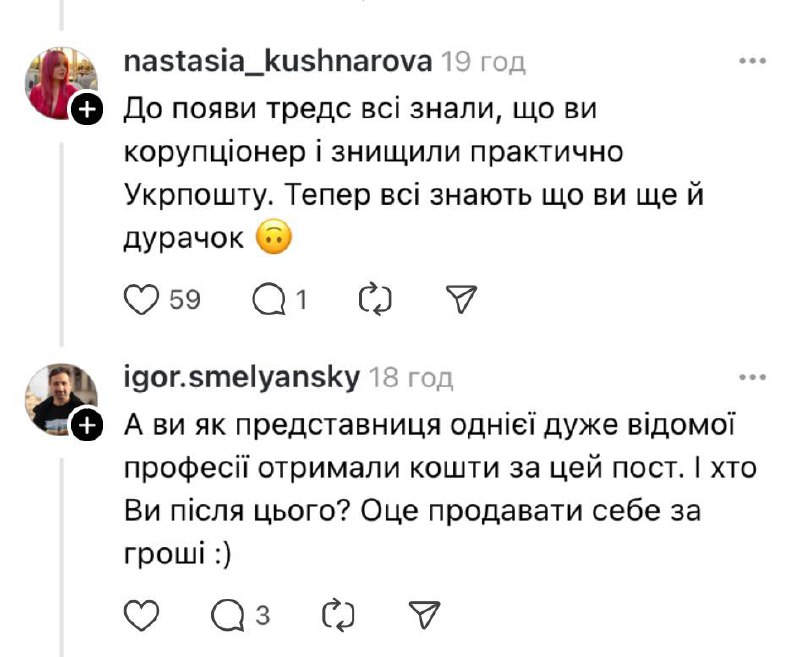
Task: Share nastasia_kushnarova's comment via paper plane icon
Action: coord(463,299)
